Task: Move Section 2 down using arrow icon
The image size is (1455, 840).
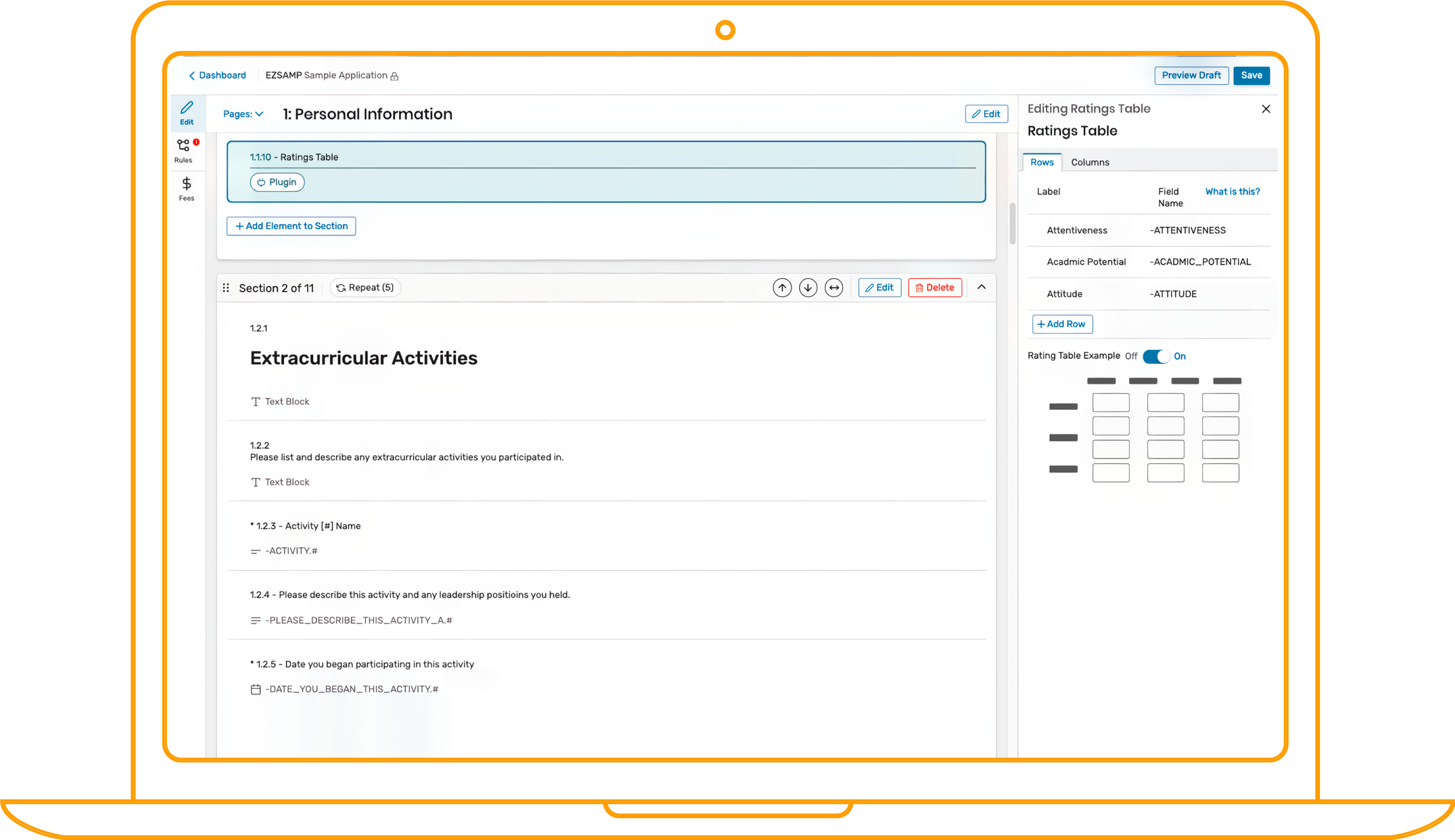Action: [x=808, y=287]
